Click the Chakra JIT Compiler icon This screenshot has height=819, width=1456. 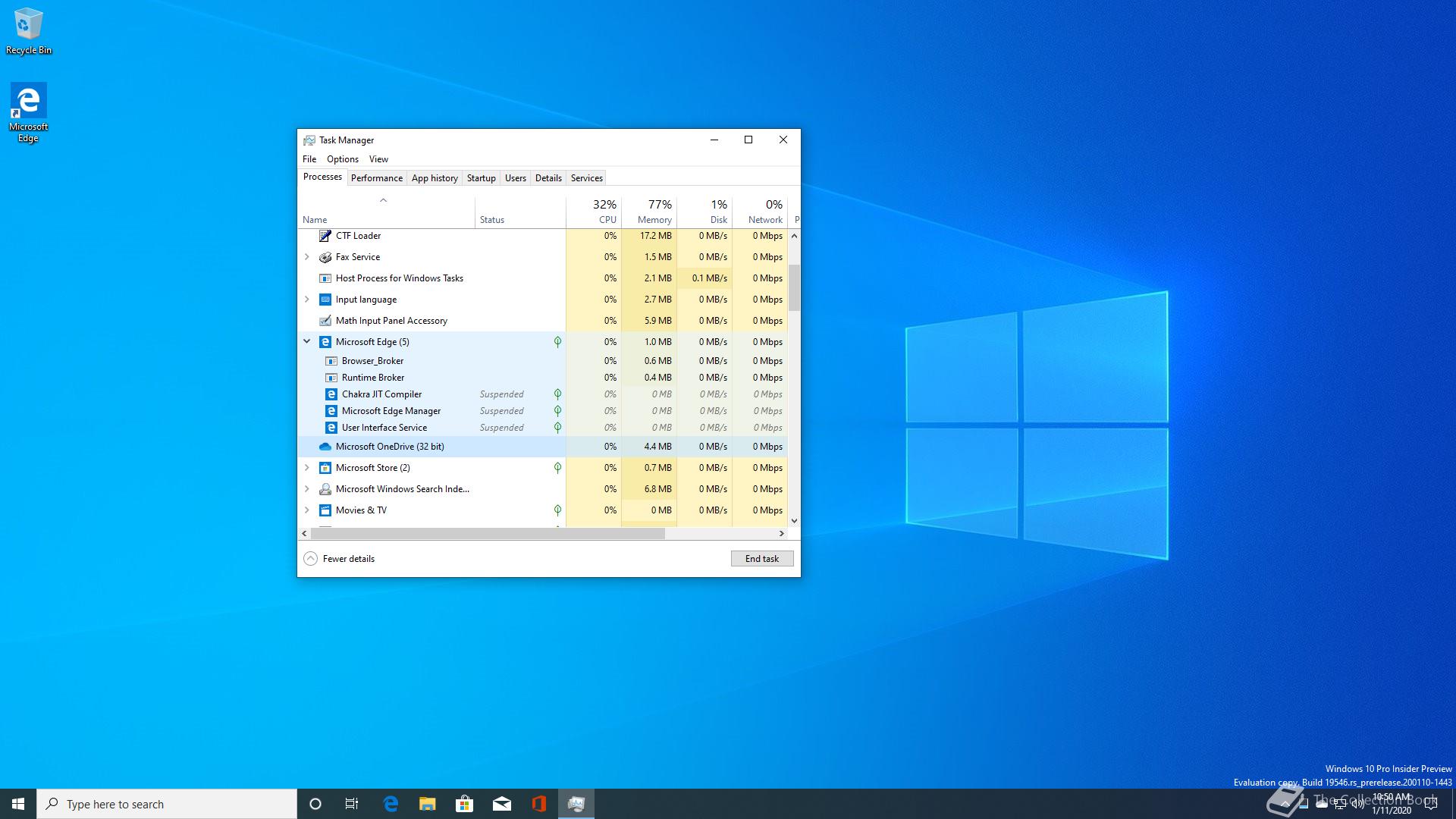click(x=331, y=394)
